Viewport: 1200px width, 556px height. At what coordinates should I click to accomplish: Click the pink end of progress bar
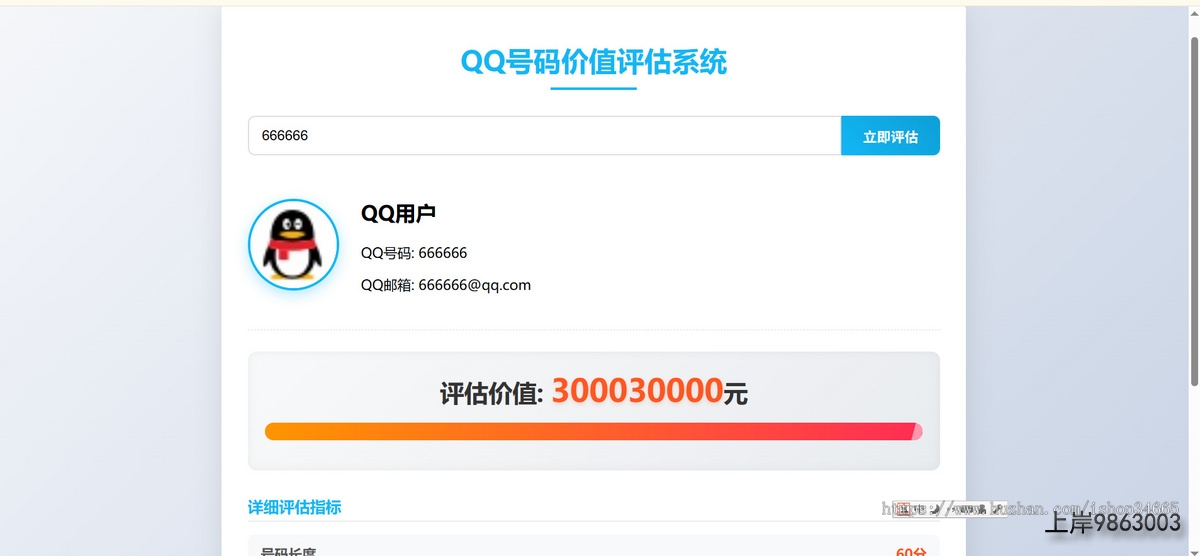tap(917, 431)
